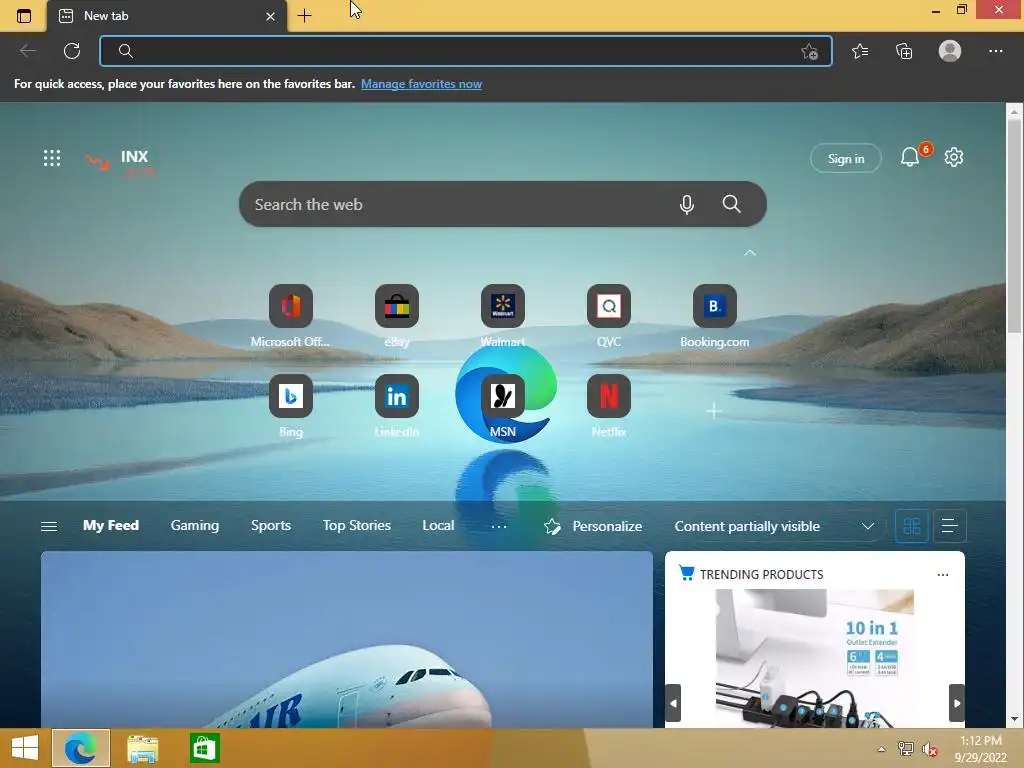Add this page to favorites star icon
The width and height of the screenshot is (1024, 768).
click(810, 51)
